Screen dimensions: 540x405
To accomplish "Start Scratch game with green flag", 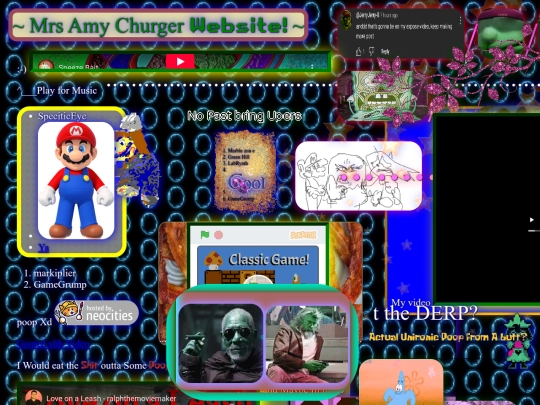I will (x=205, y=235).
